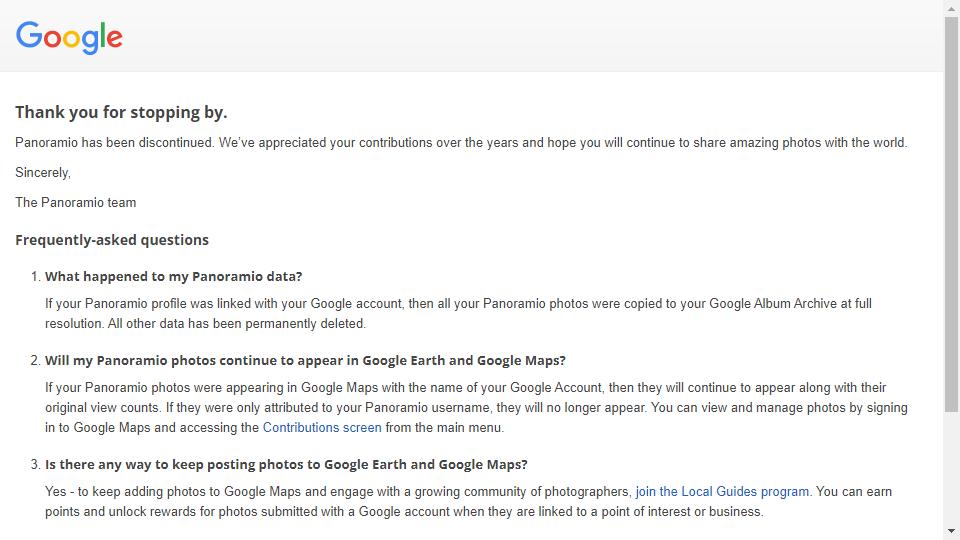The height and width of the screenshot is (540, 960).
Task: Click the answer mentioning original view counts
Action: (476, 408)
